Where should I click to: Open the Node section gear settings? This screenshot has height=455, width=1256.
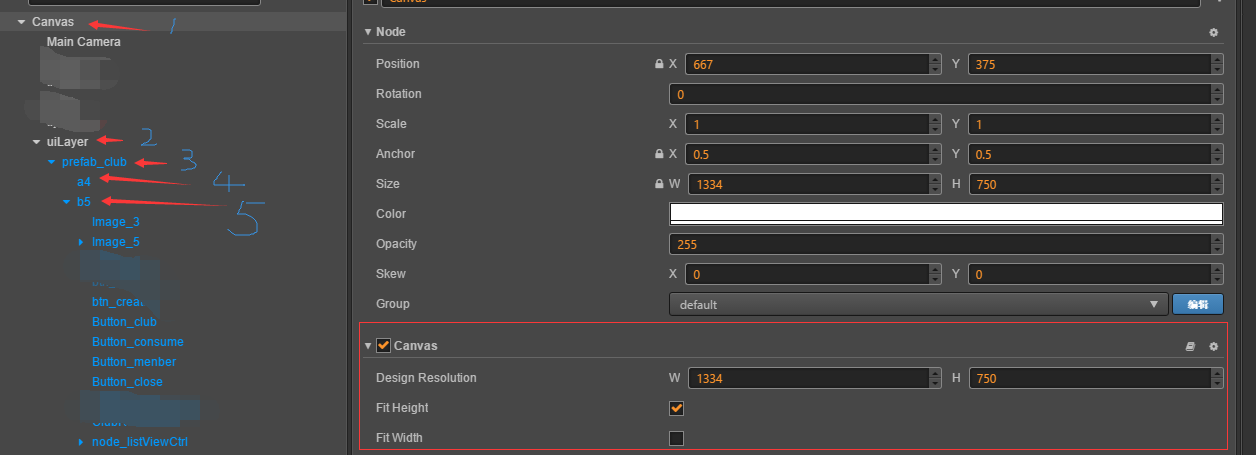pos(1214,32)
